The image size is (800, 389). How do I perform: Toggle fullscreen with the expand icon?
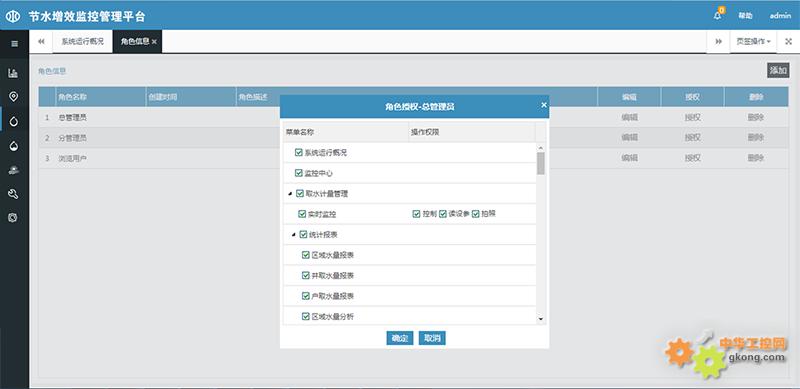[x=788, y=42]
